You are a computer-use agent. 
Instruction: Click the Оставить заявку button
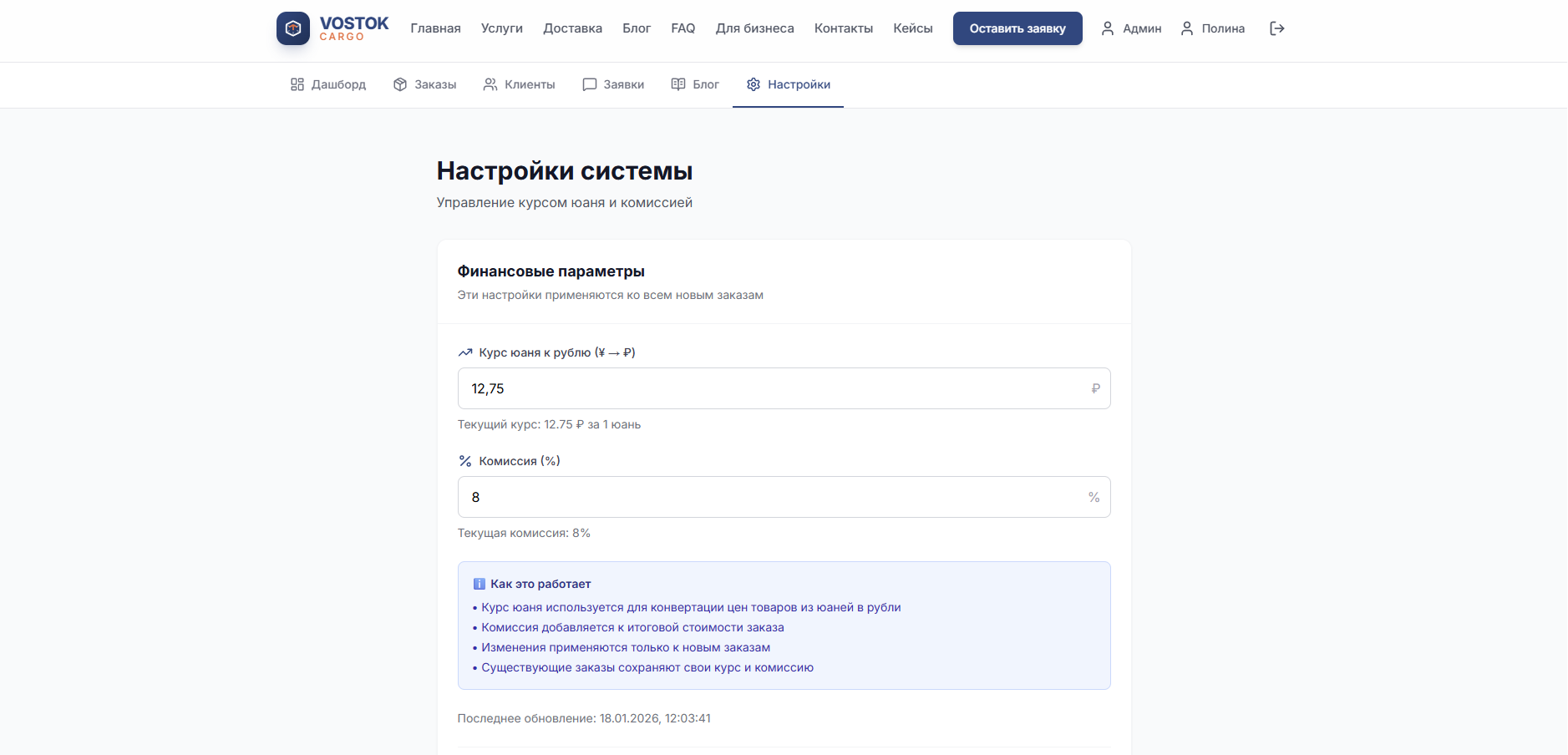1017,28
